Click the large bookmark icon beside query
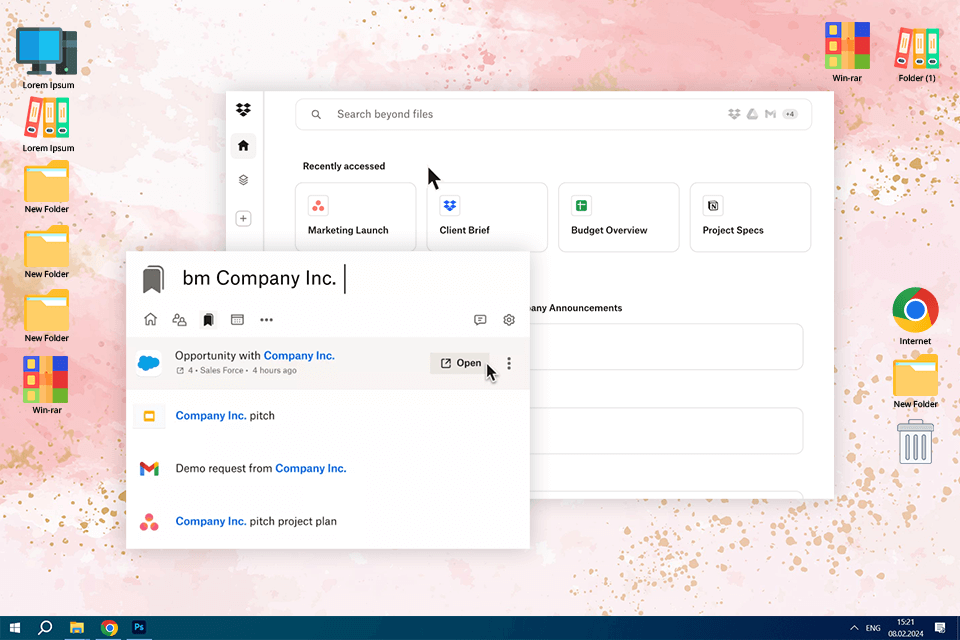This screenshot has height=640, width=960. click(153, 279)
